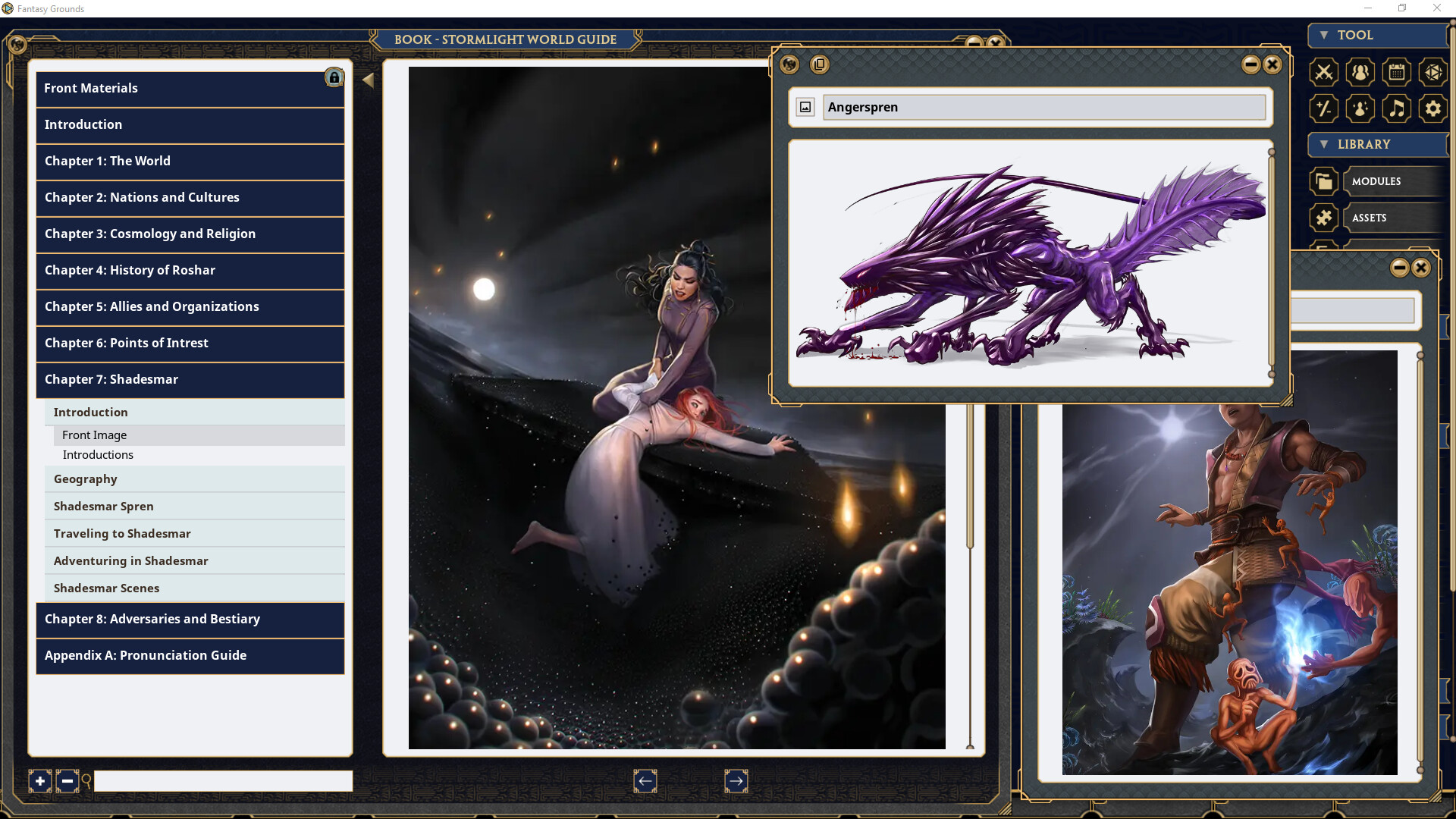The image size is (1456, 819).
Task: Select Chapter 8: Adversaries and Bestiary
Action: point(152,620)
